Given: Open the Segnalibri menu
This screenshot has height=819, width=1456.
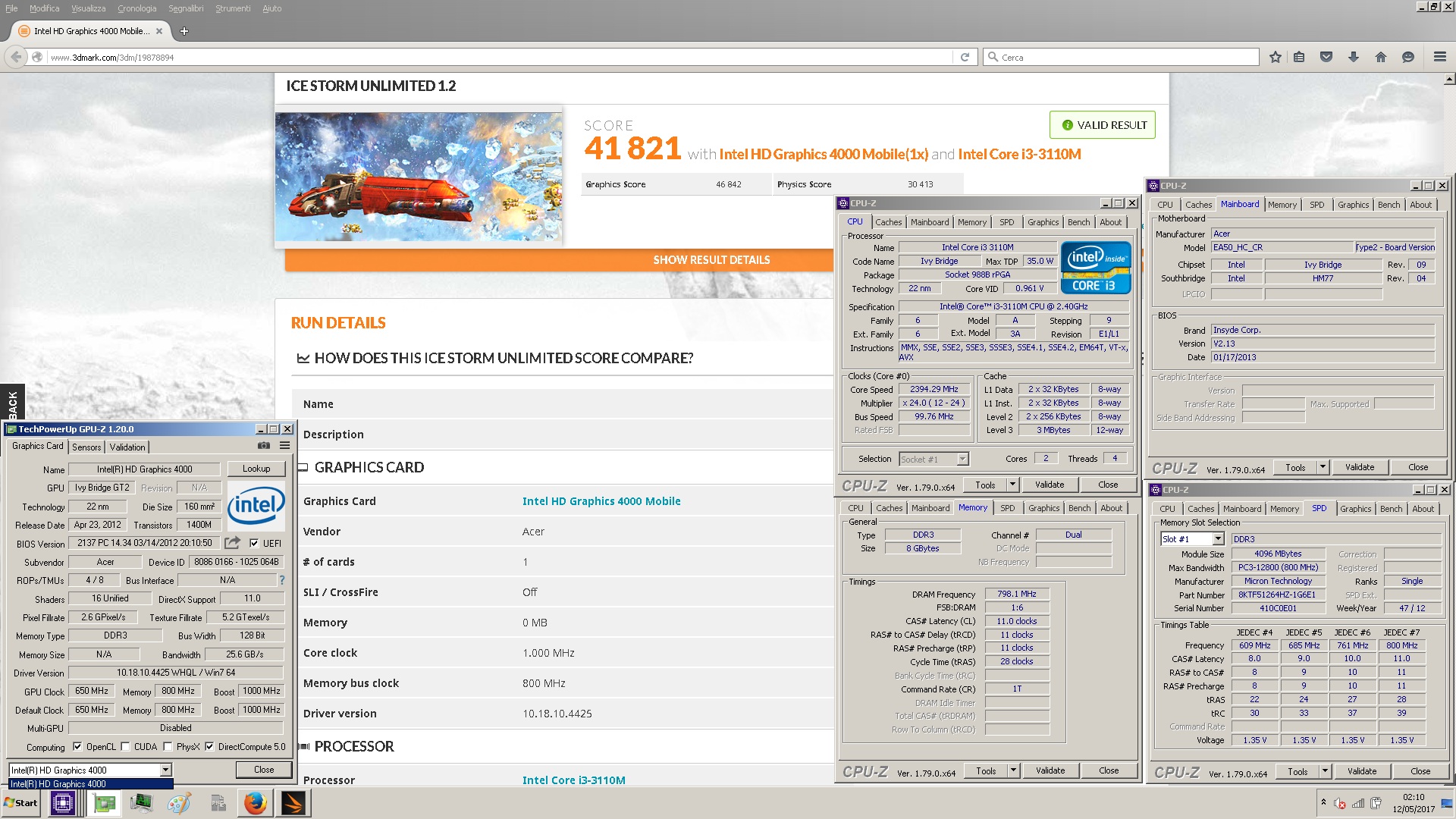Looking at the screenshot, I should (186, 8).
